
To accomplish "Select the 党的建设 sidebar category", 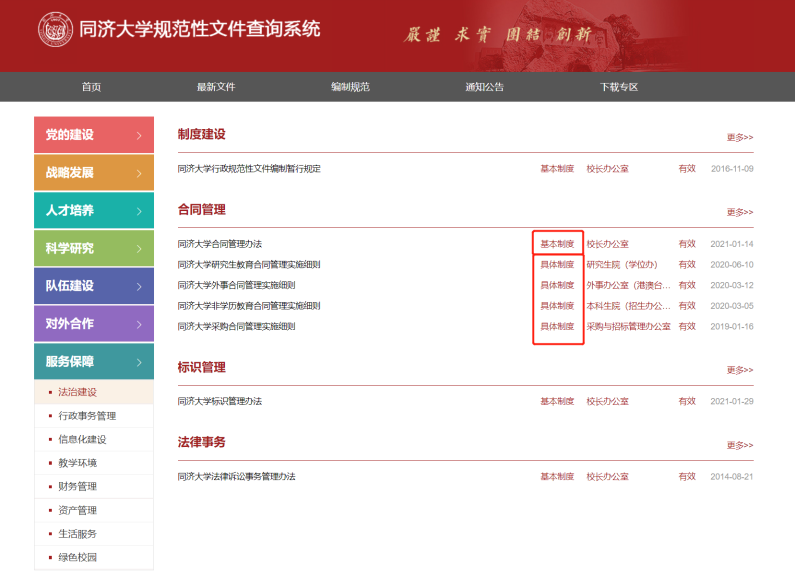I will pyautogui.click(x=94, y=135).
